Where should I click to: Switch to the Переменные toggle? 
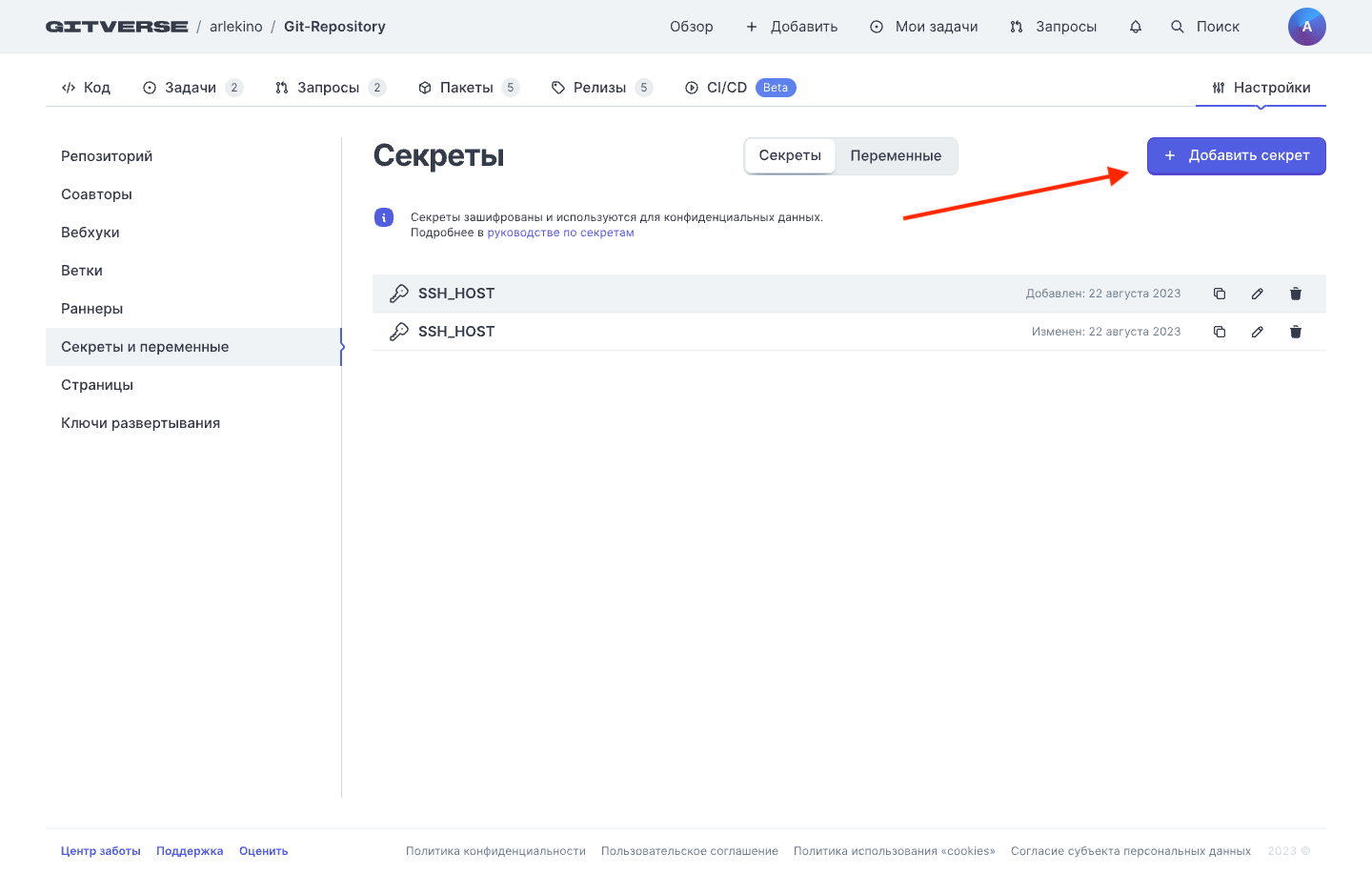(896, 156)
